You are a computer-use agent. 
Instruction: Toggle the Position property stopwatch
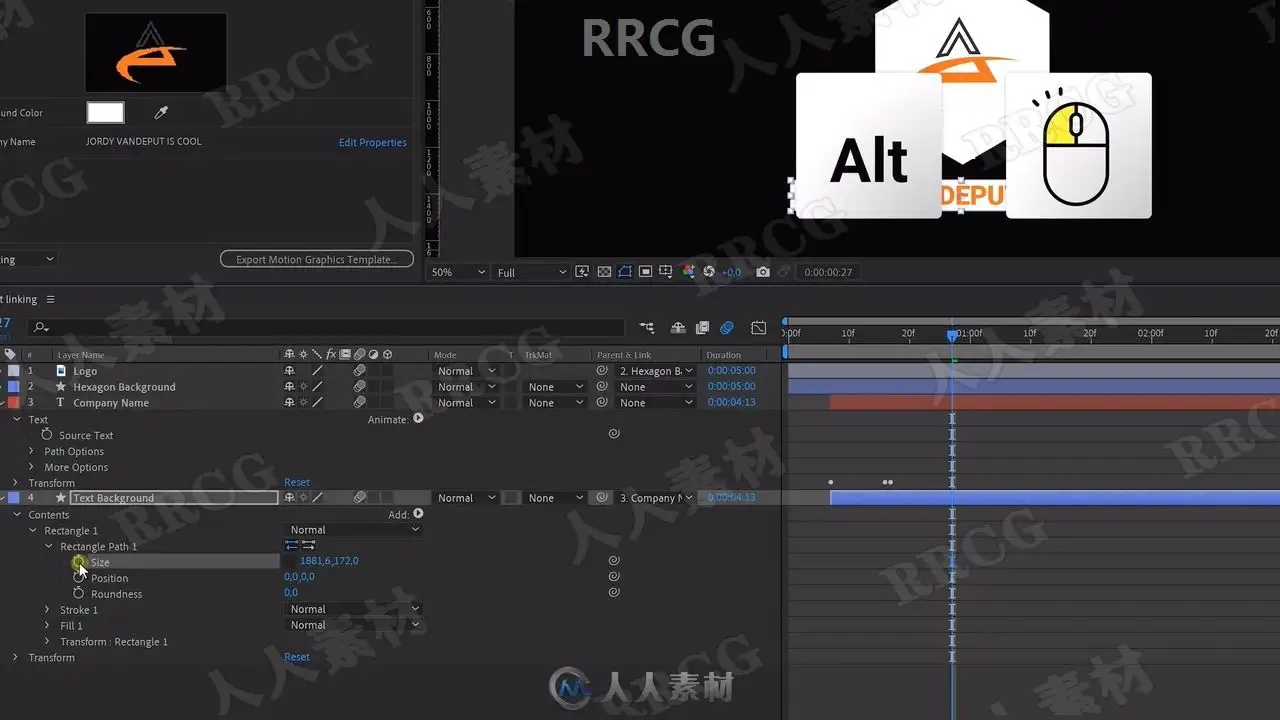(80, 578)
